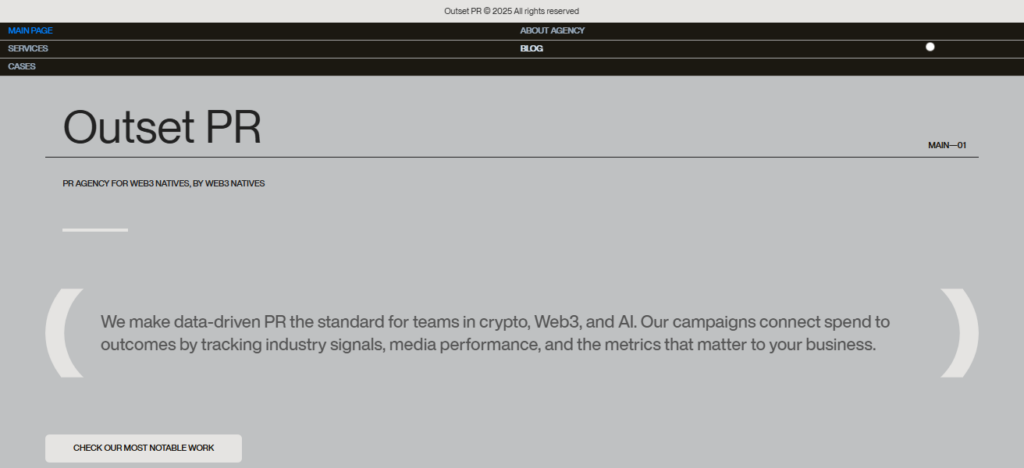The image size is (1024, 468).
Task: Open the Cases navigation link
Action: [x=22, y=67]
